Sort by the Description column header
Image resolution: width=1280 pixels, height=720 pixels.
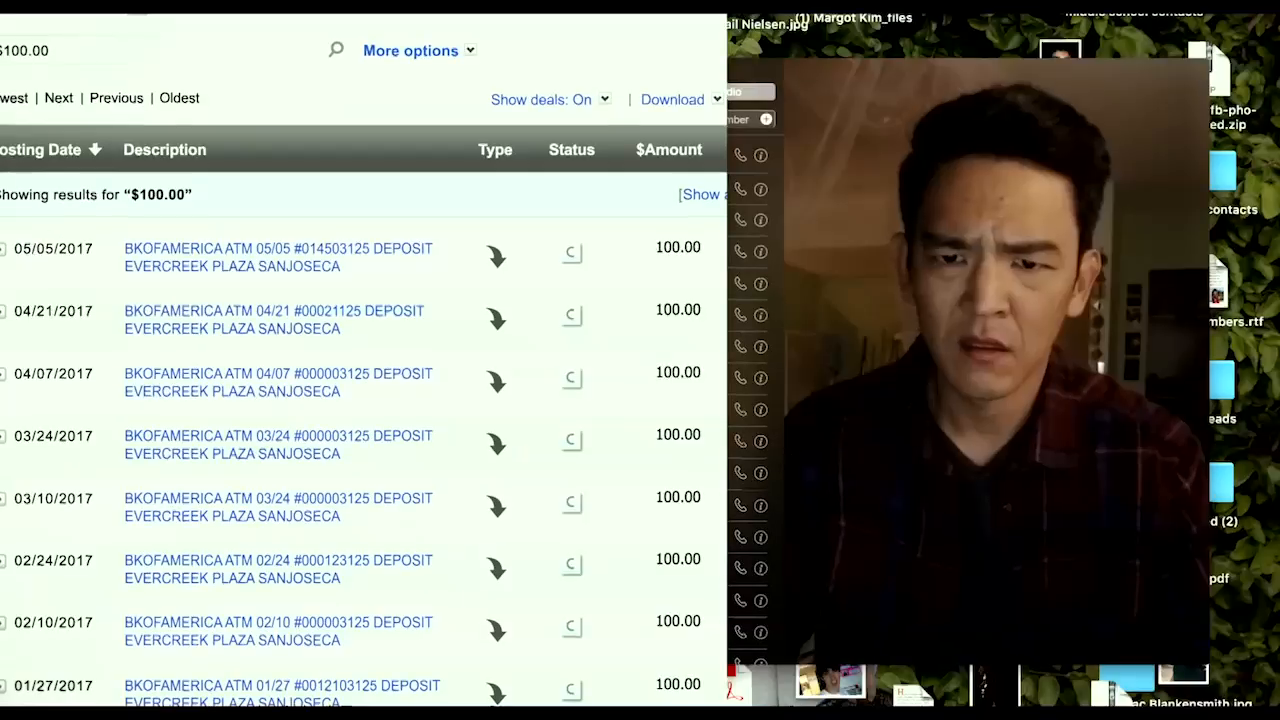point(164,150)
